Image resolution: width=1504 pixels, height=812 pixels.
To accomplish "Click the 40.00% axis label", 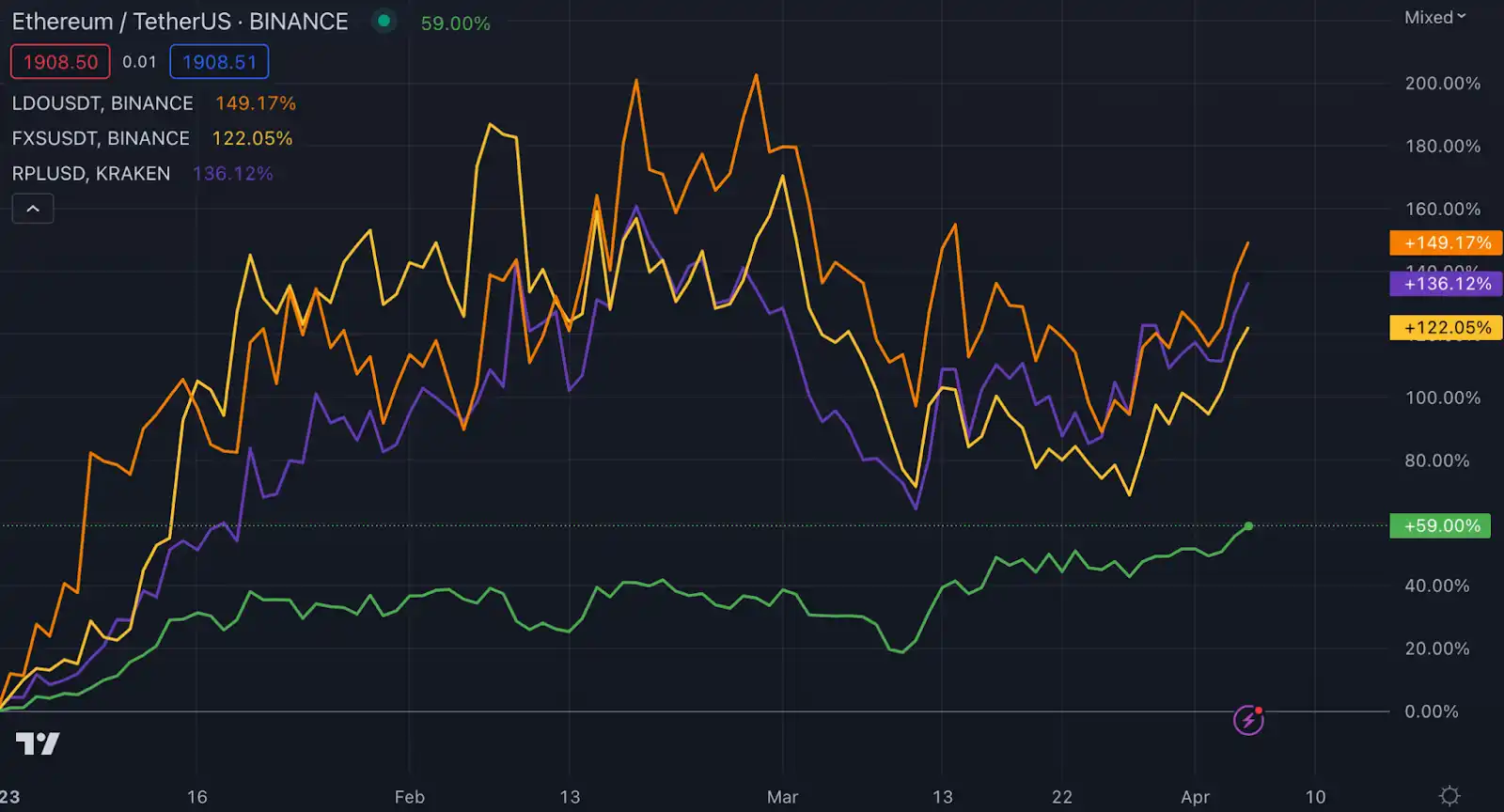I will tap(1437, 586).
